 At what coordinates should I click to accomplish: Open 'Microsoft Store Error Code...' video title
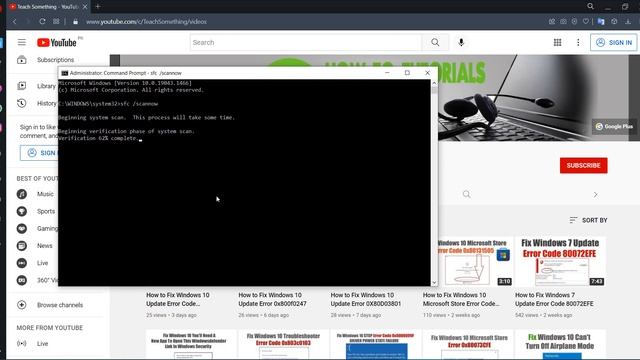click(x=461, y=299)
